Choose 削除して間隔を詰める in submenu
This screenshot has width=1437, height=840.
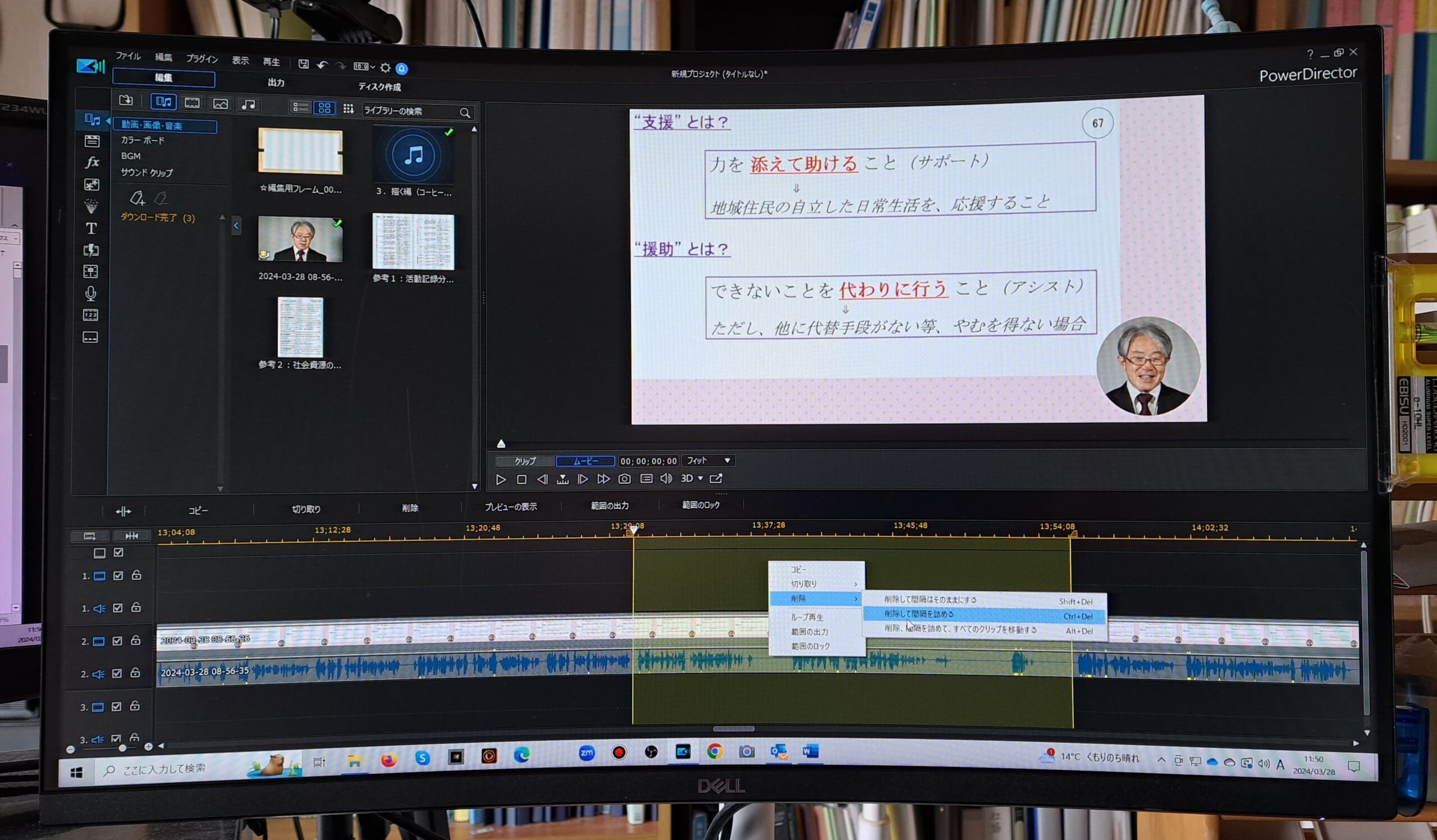[984, 615]
